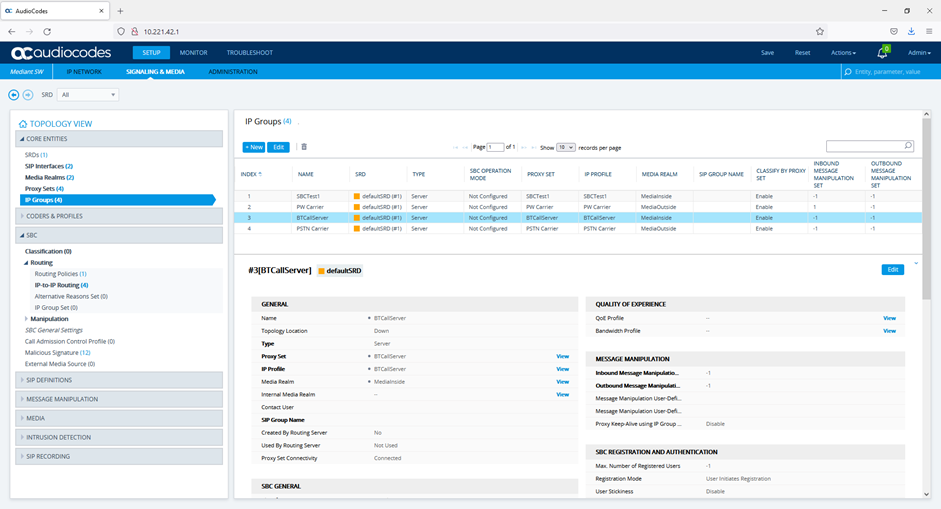Screen dimensions: 941x509
Task: Click the table search magnifier icon
Action: click(908, 145)
